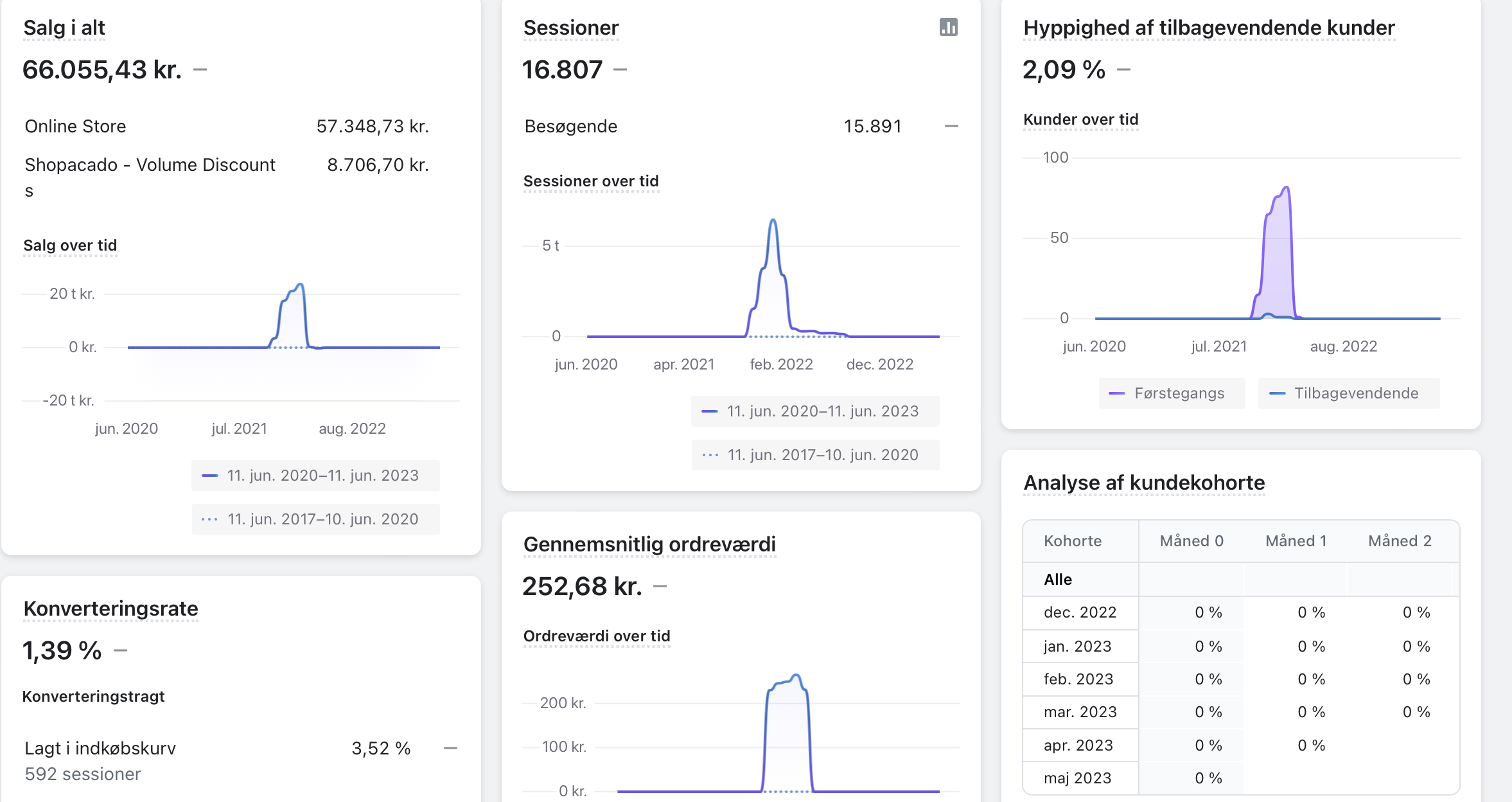Screen dimensions: 1512x802
Task: Click the Sessioner over tid label
Action: (x=590, y=181)
